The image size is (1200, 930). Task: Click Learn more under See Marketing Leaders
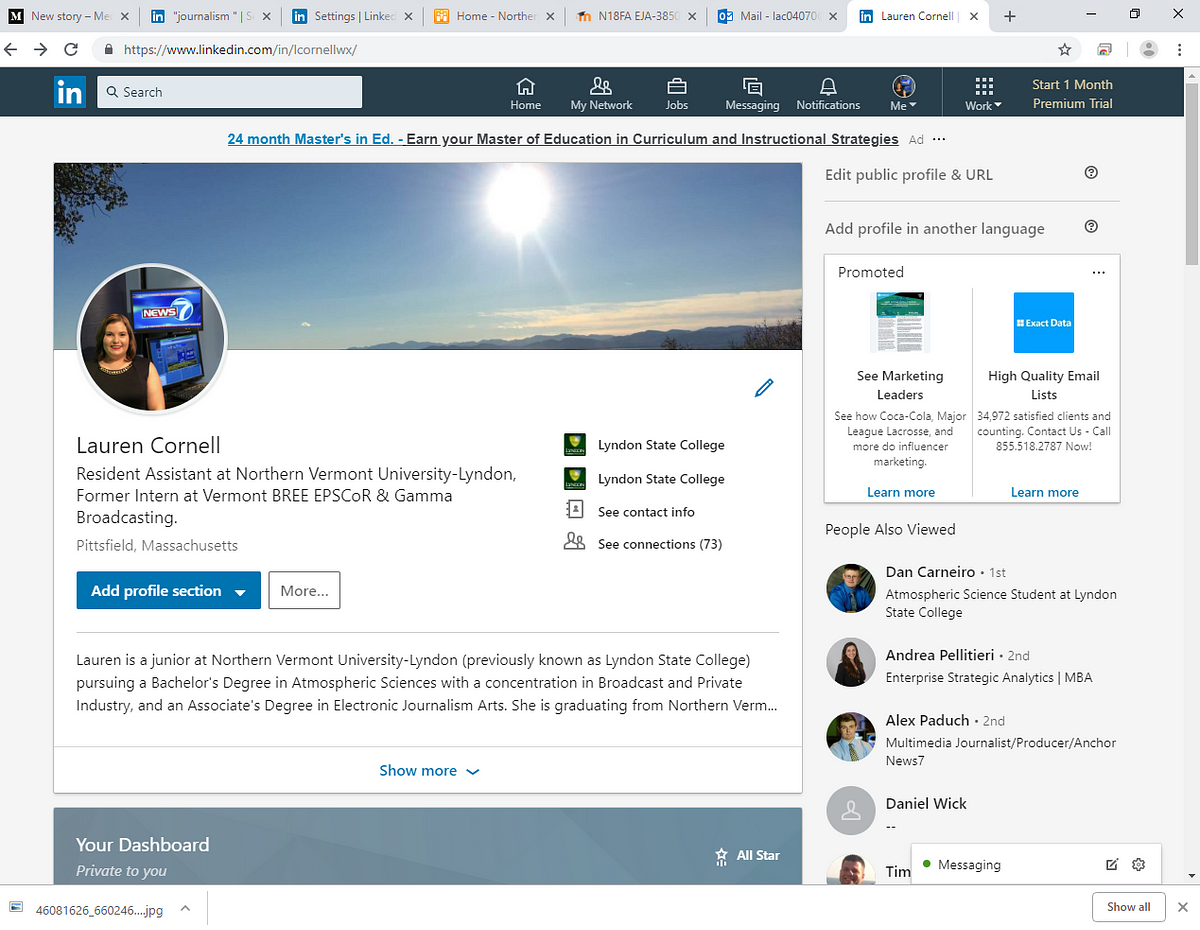click(x=900, y=492)
